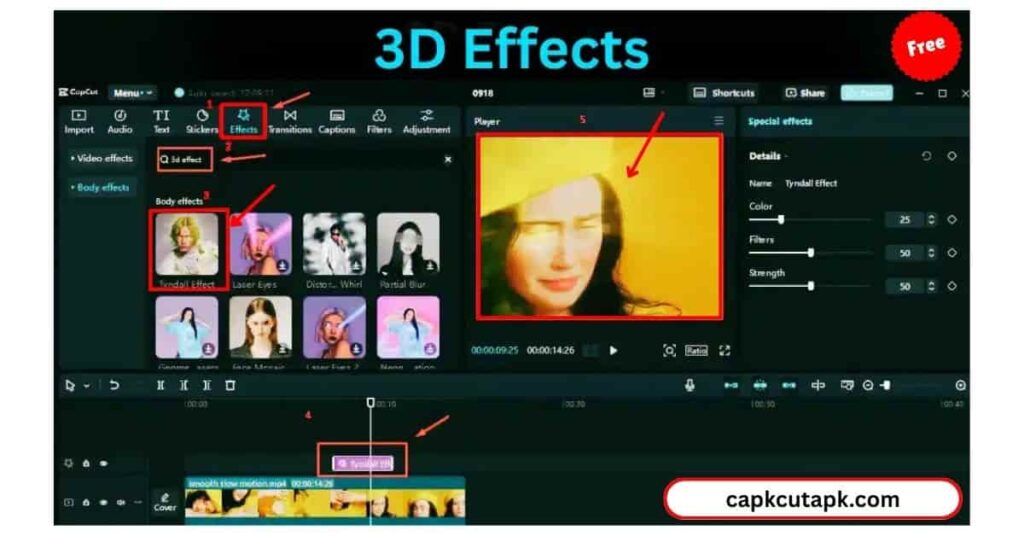The image size is (1024, 536).
Task: Adjust the Filters slider
Action: pos(810,253)
